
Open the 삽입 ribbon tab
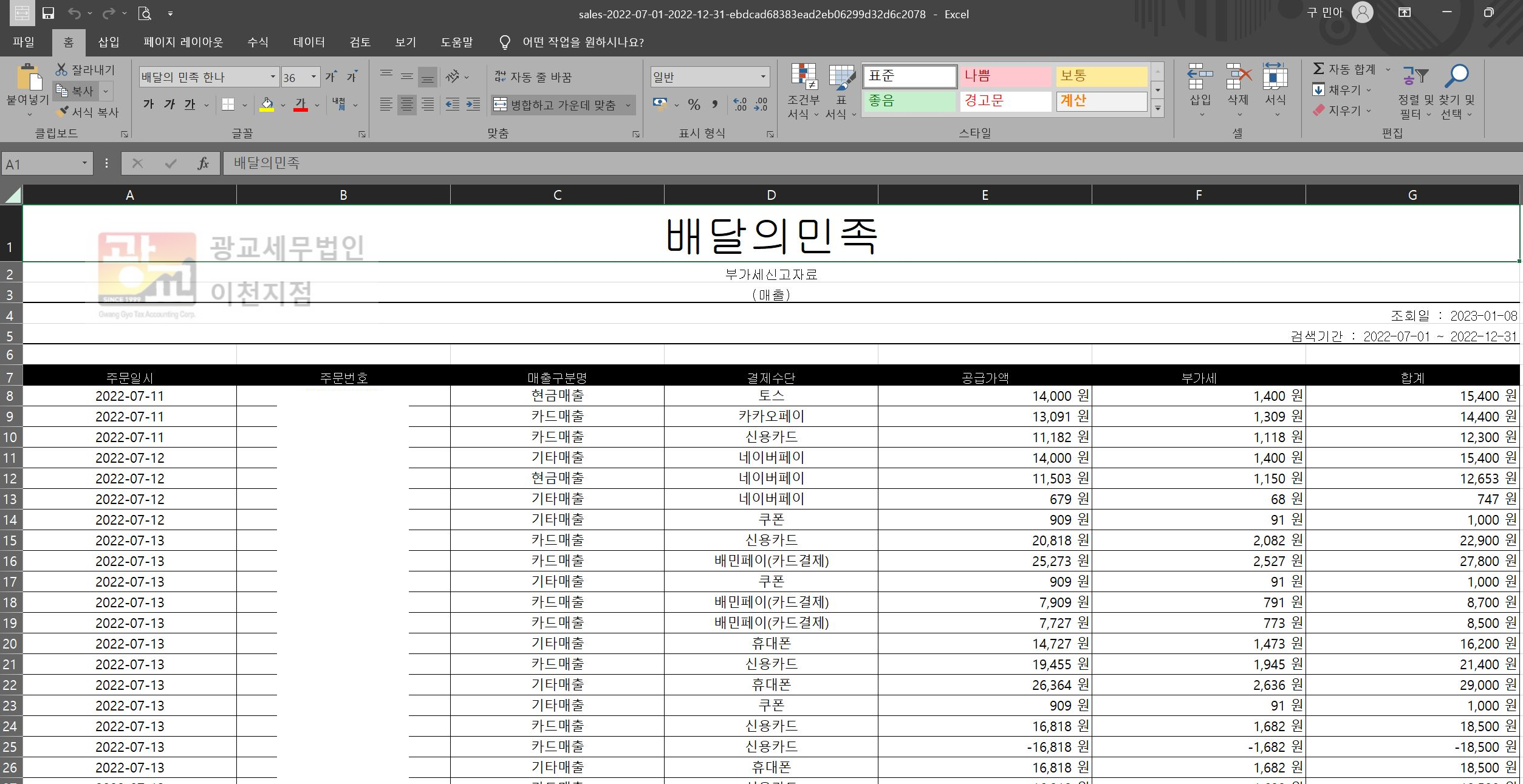109,42
